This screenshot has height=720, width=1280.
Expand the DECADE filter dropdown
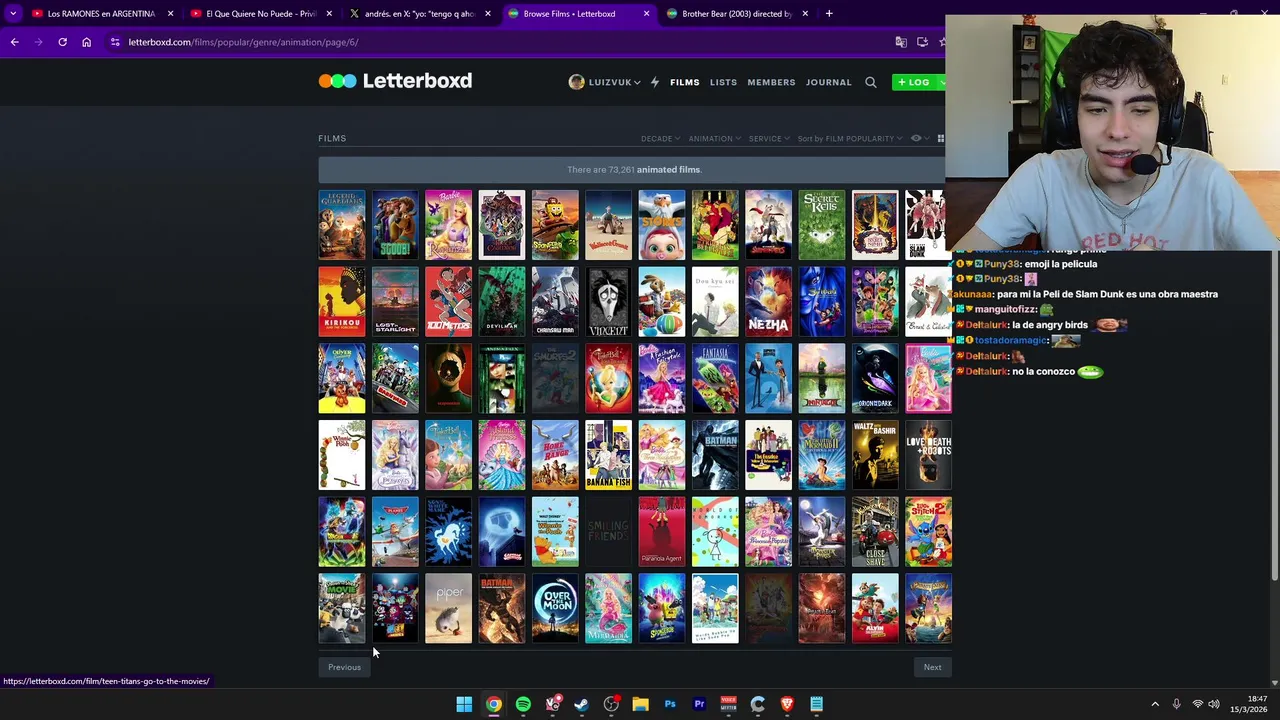(x=660, y=138)
